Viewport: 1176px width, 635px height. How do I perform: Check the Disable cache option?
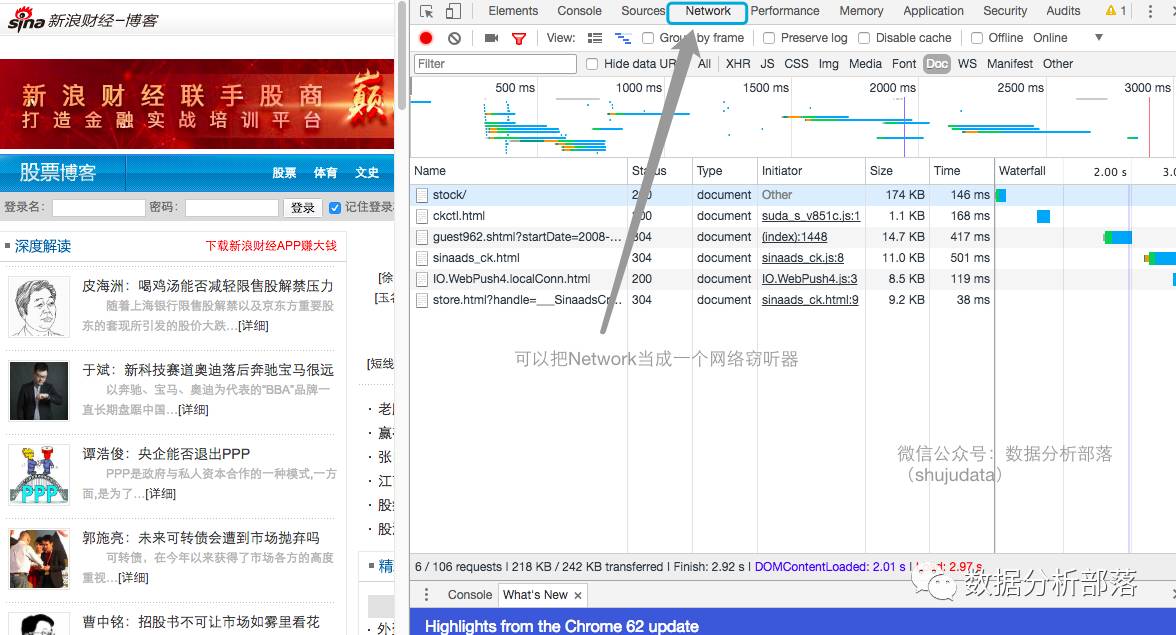point(864,38)
